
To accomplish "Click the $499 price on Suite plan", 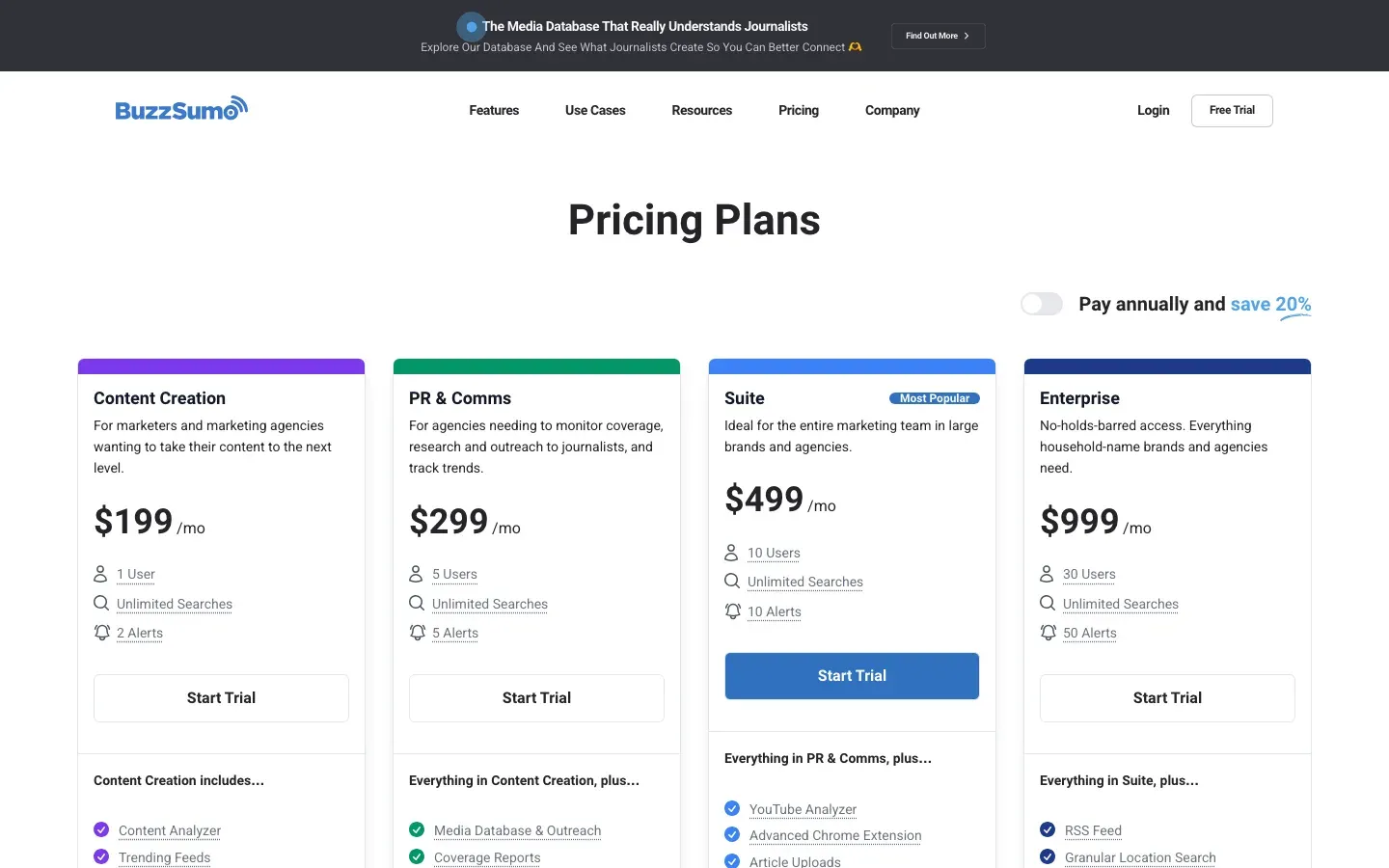I will point(764,499).
